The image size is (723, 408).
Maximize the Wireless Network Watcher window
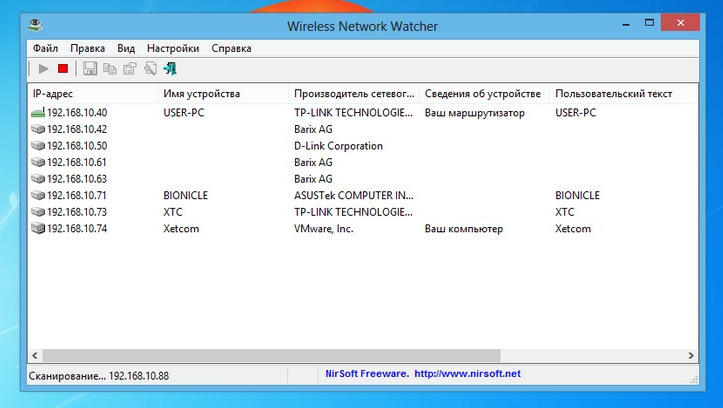pos(649,23)
